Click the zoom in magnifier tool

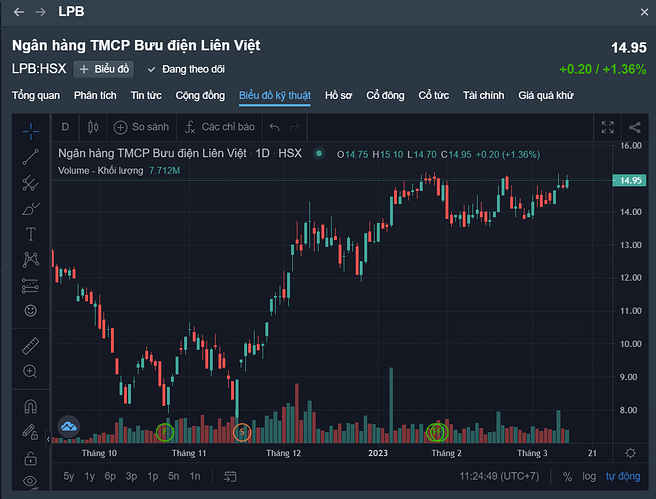tap(31, 372)
